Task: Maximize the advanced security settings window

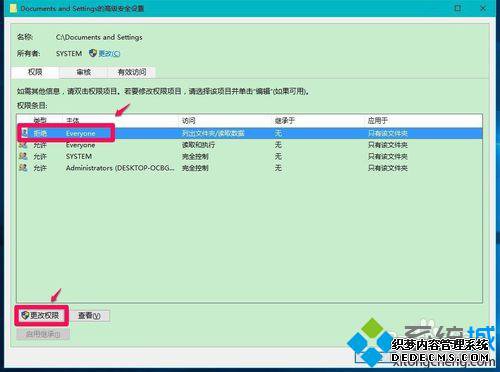Action: [458, 8]
